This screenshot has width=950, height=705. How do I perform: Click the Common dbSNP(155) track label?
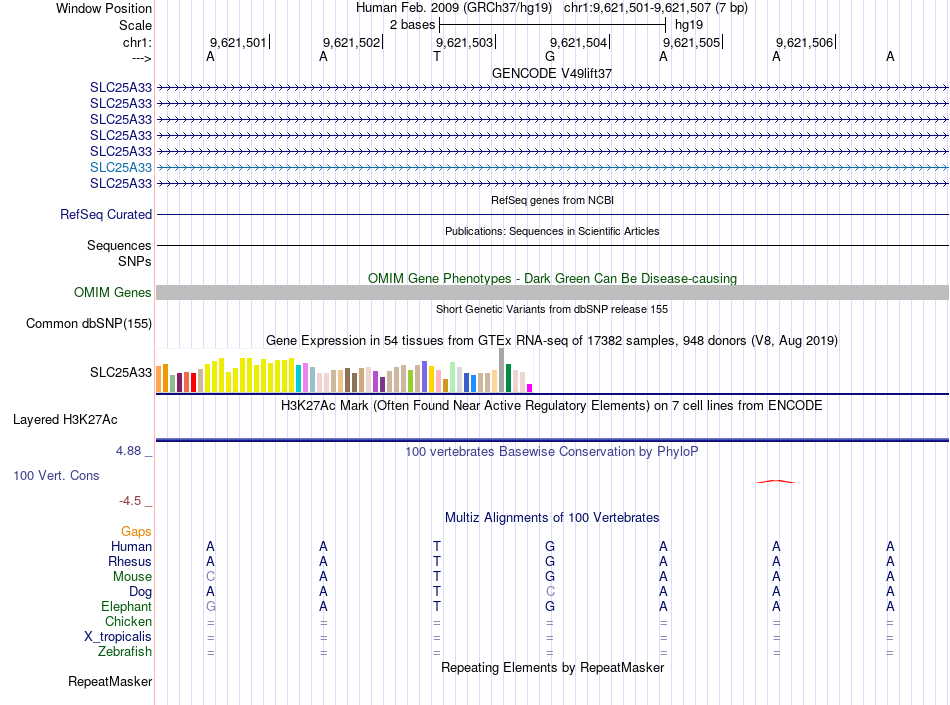click(x=89, y=323)
